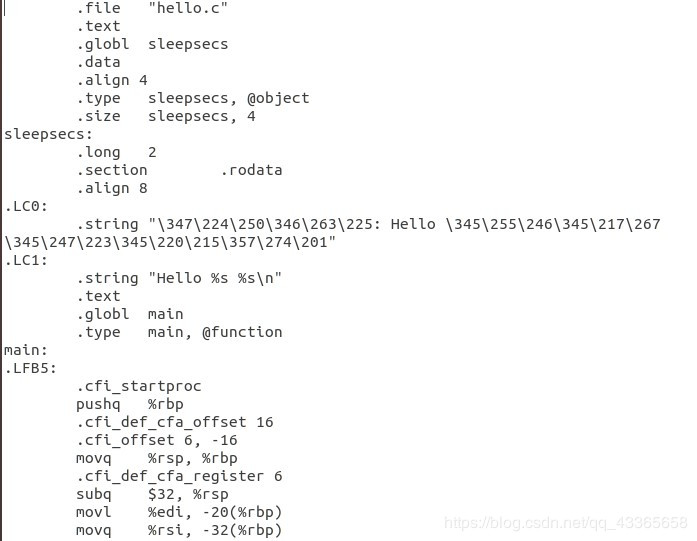Image resolution: width=697 pixels, height=541 pixels.
Task: Click the pushq %rbp instruction
Action: [129, 405]
